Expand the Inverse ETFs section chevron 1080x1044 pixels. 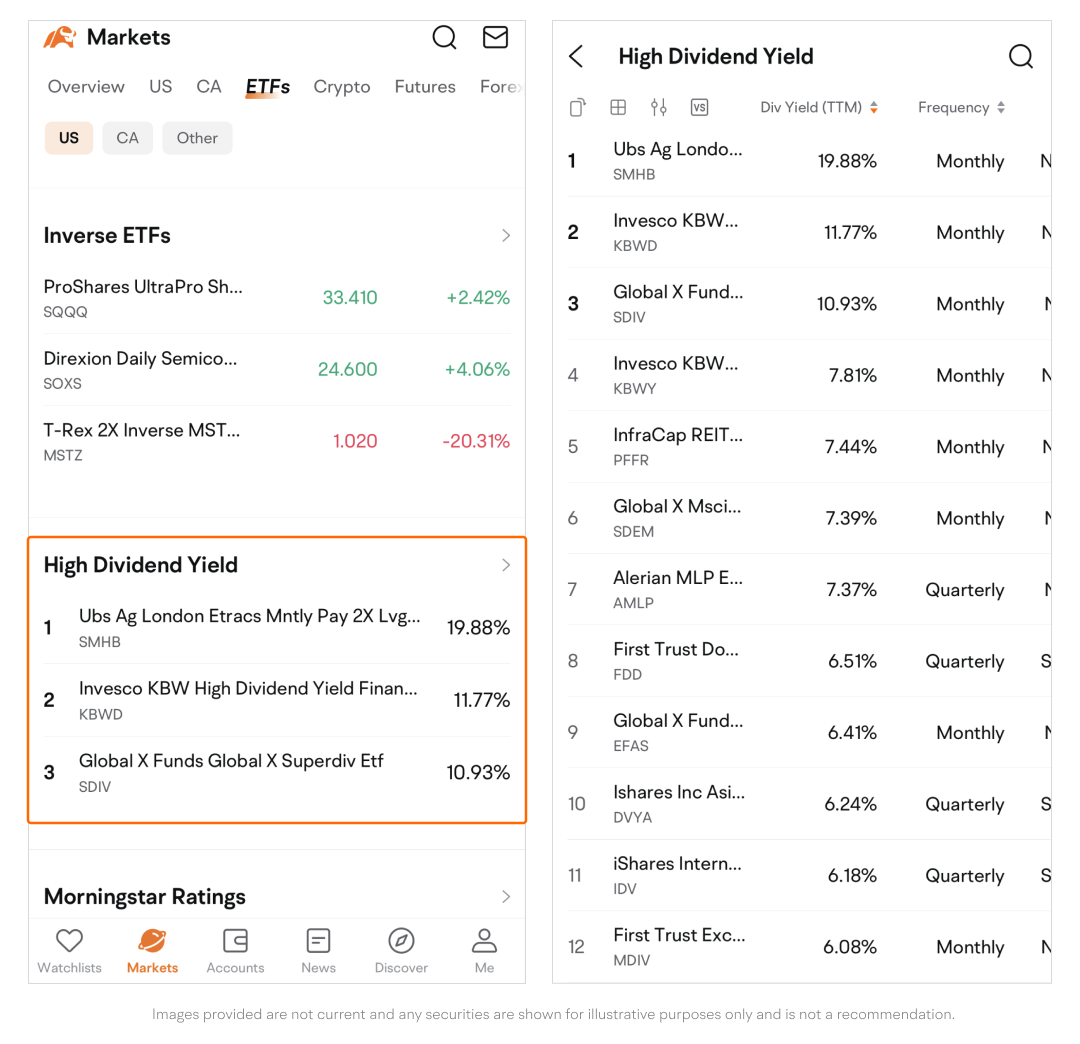(506, 236)
